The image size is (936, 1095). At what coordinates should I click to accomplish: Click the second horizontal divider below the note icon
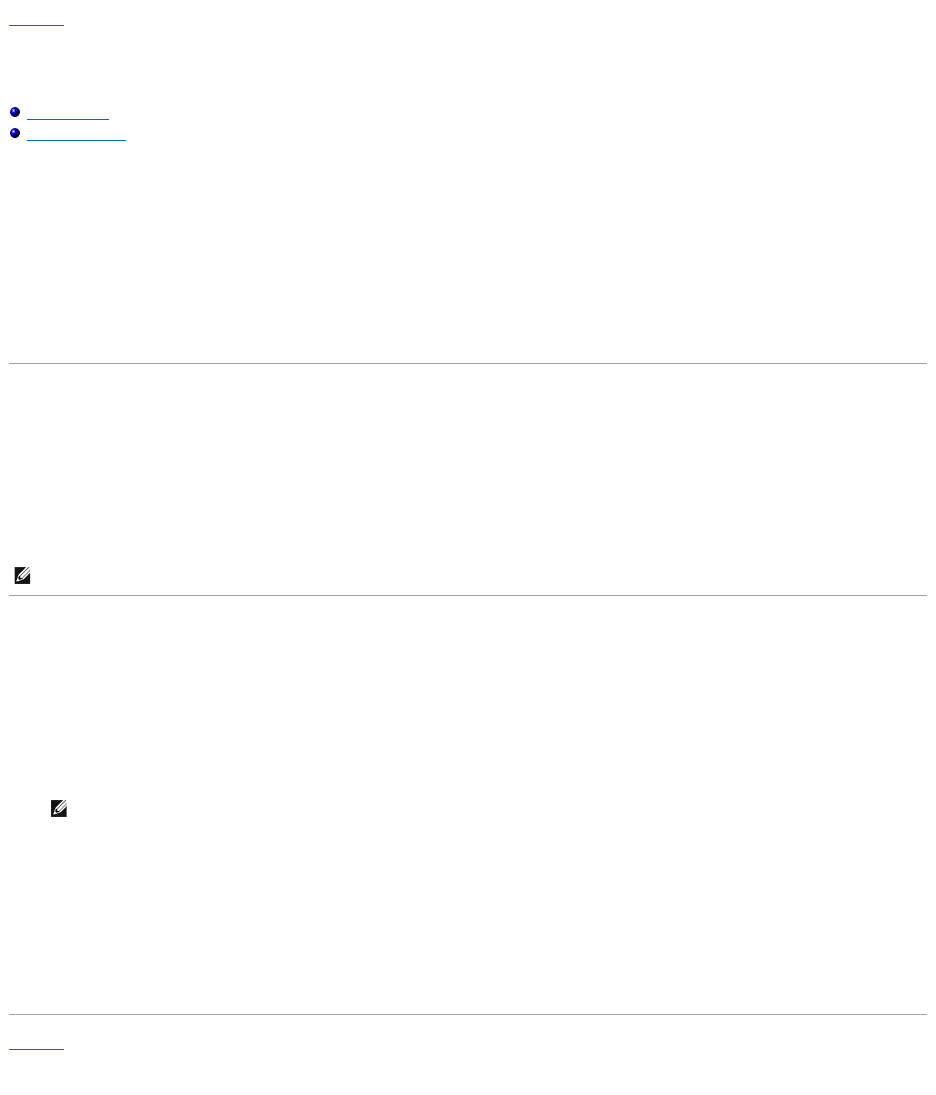coord(468,595)
